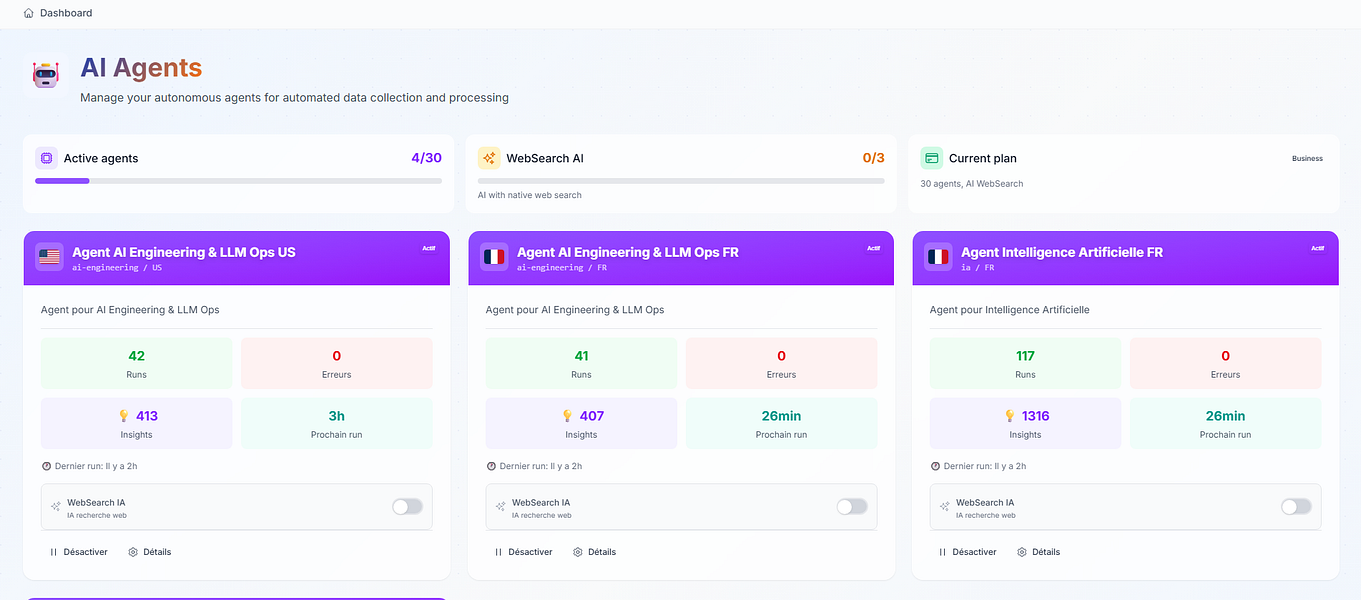The image size is (1361, 600).
Task: Click US flag icon on LLM Ops US agent
Action: pos(49,257)
